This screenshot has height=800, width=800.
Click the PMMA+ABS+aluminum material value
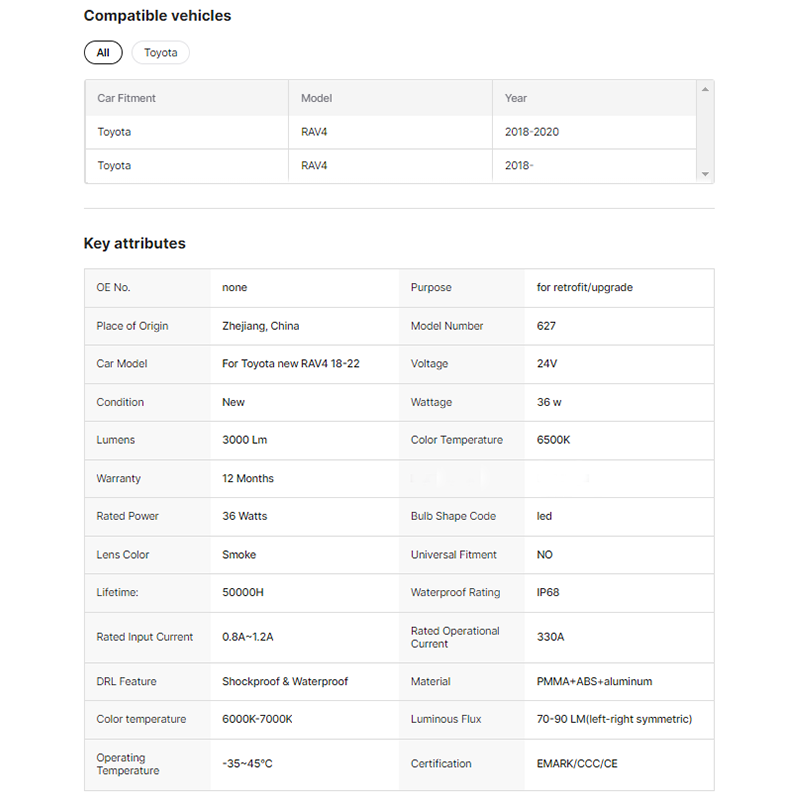(x=594, y=681)
